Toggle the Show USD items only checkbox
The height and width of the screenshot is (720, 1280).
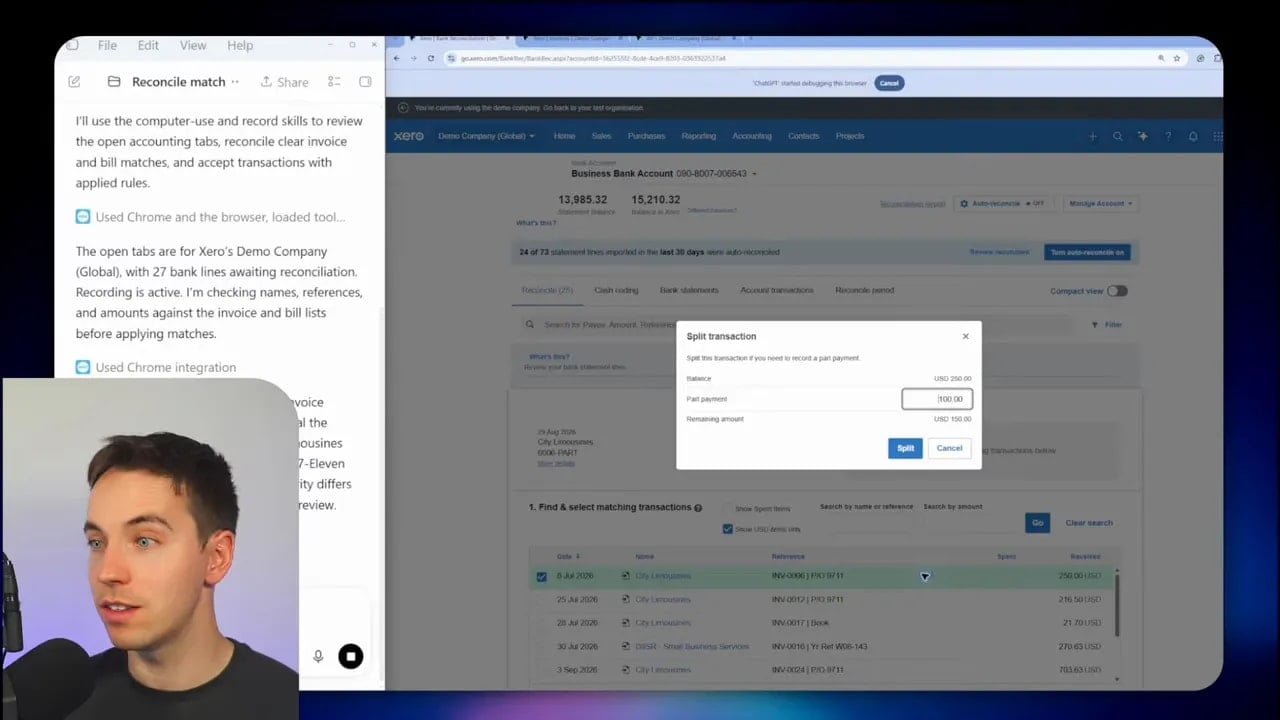pos(728,529)
